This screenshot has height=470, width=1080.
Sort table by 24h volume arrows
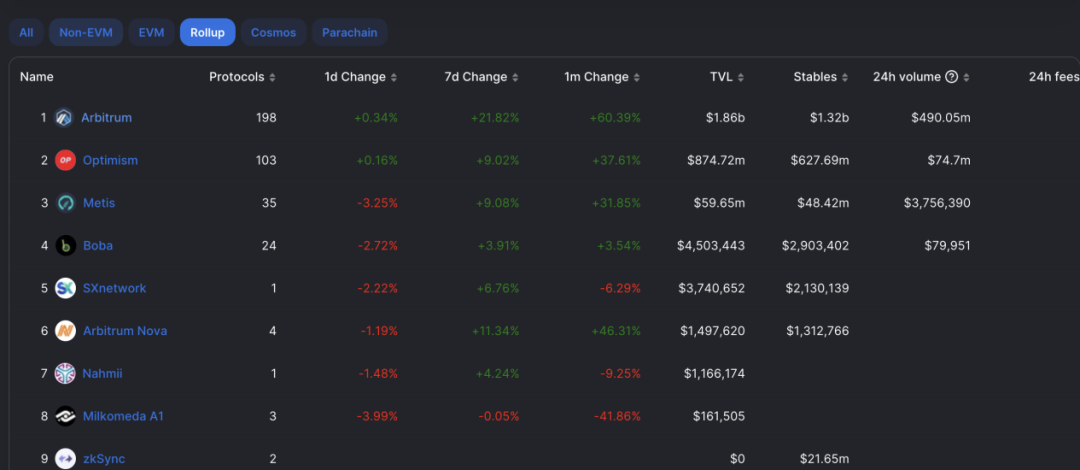pyautogui.click(x=966, y=78)
